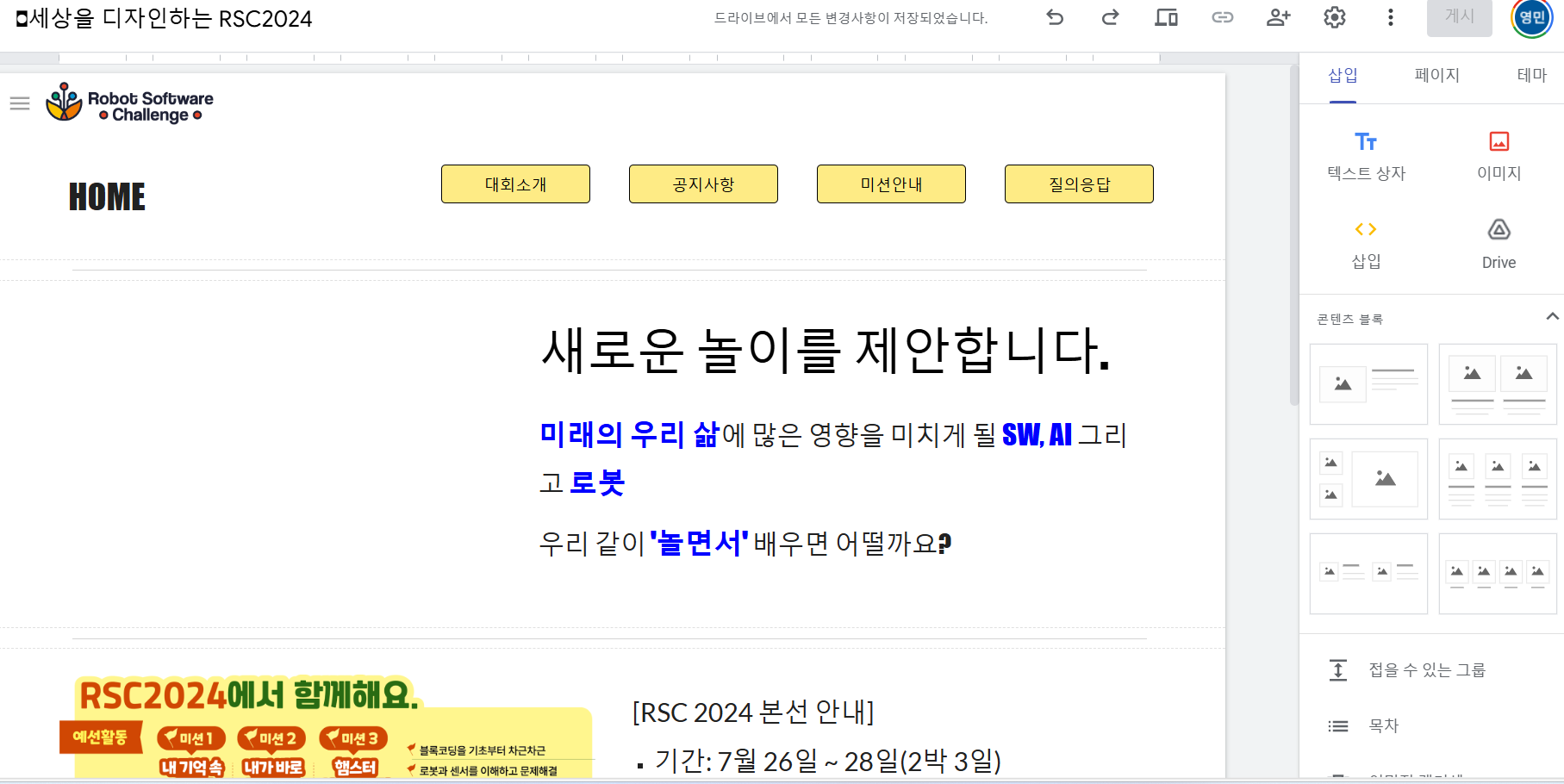Redo the last action
This screenshot has height=784, width=1564.
click(x=1111, y=17)
